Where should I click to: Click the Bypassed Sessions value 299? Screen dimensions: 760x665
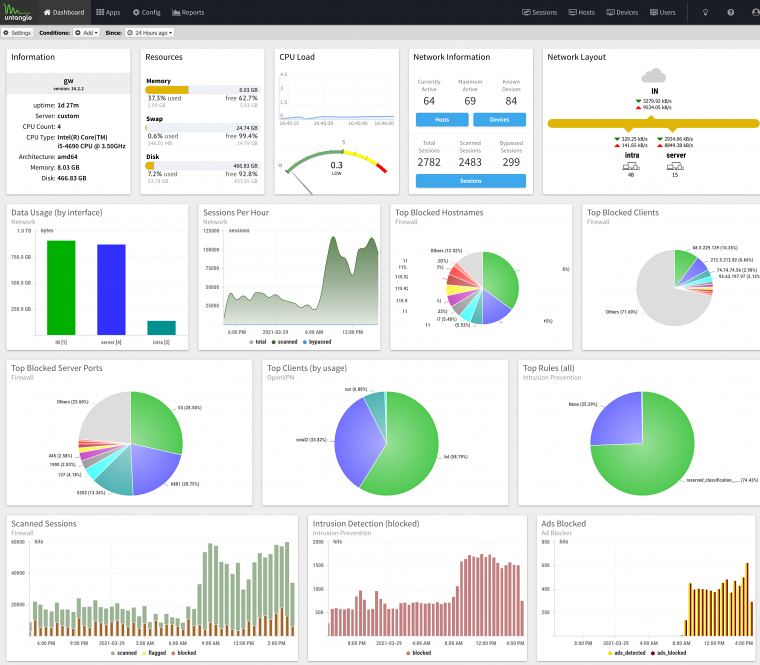click(511, 162)
